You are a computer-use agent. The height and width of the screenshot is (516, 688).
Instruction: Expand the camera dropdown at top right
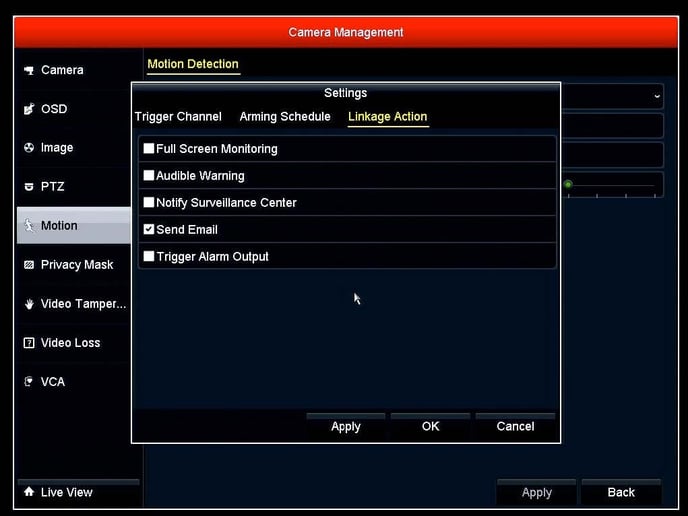[x=656, y=96]
